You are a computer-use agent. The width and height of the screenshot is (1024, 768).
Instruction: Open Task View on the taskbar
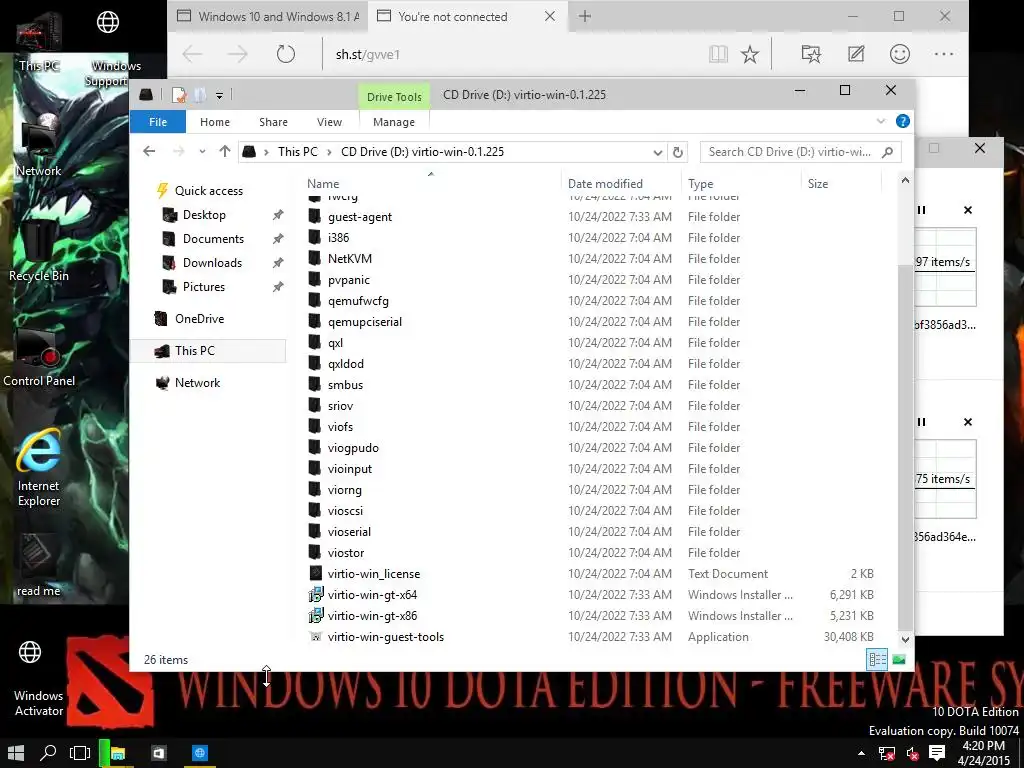80,753
